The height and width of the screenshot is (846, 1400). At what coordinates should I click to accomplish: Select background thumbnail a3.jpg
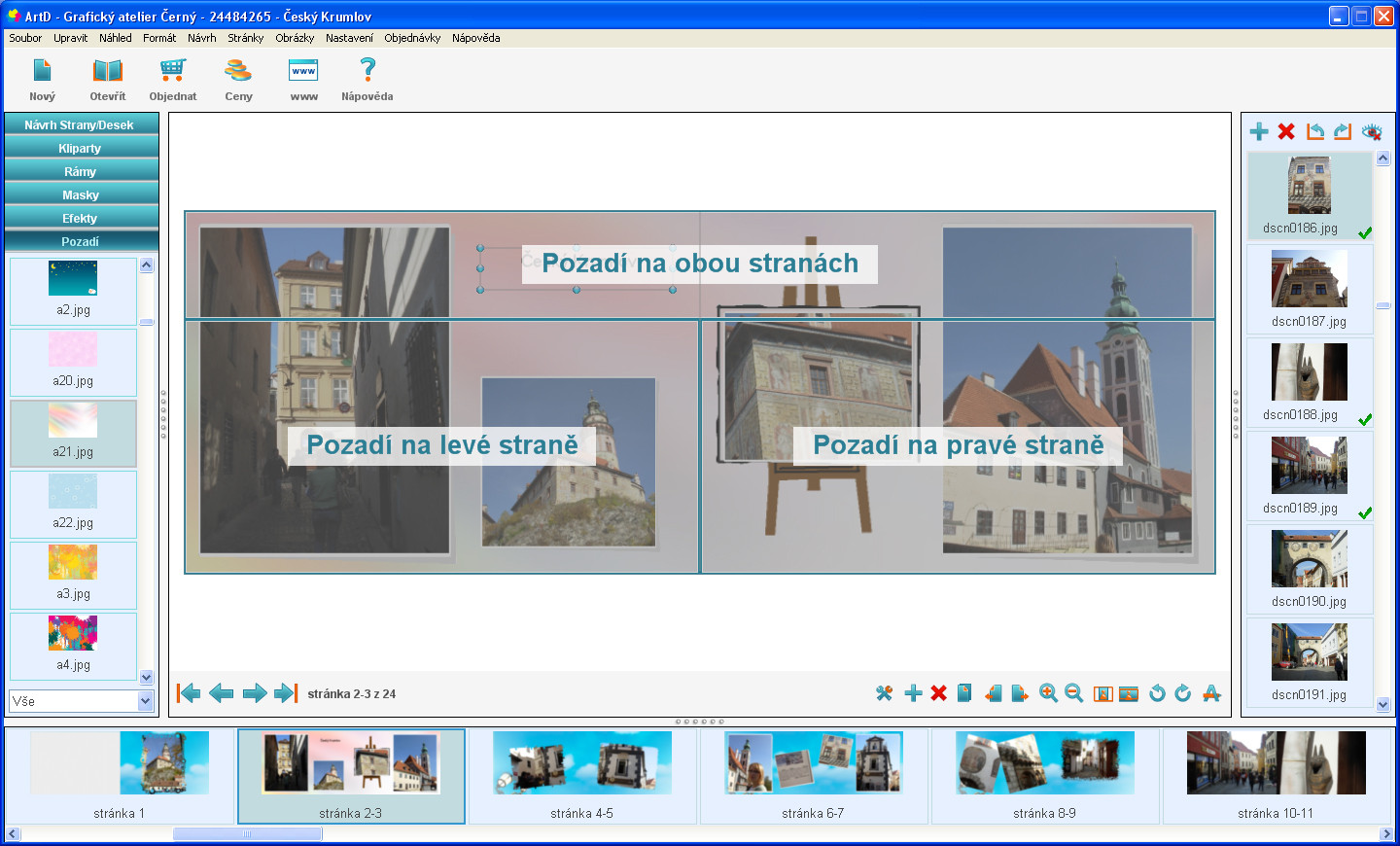(73, 575)
